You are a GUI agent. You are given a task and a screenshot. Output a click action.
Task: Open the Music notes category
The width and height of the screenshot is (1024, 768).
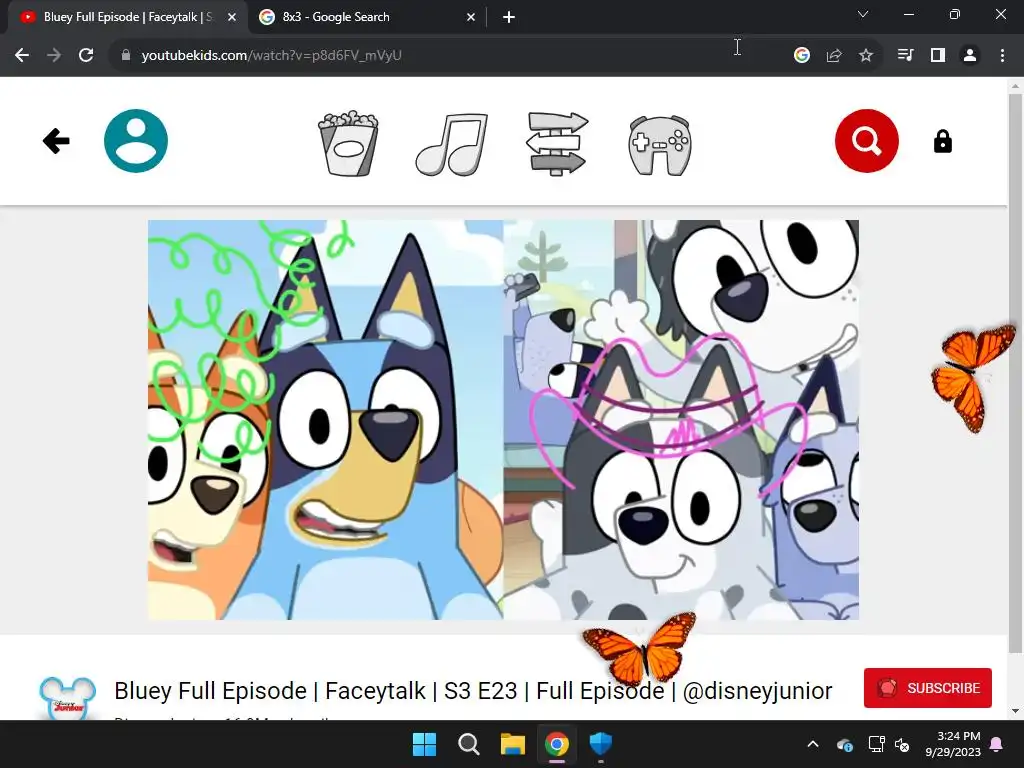[452, 144]
